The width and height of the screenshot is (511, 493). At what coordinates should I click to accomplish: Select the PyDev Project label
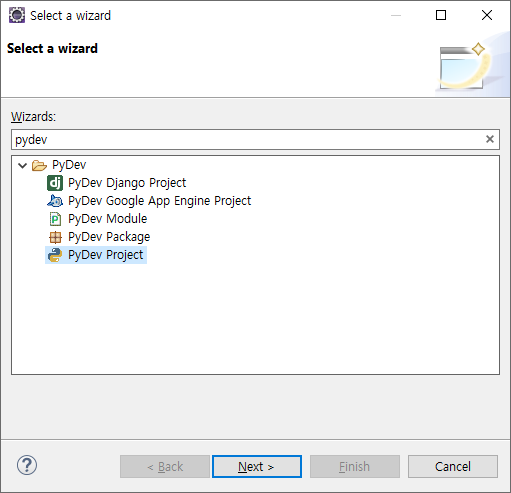pyautogui.click(x=105, y=255)
